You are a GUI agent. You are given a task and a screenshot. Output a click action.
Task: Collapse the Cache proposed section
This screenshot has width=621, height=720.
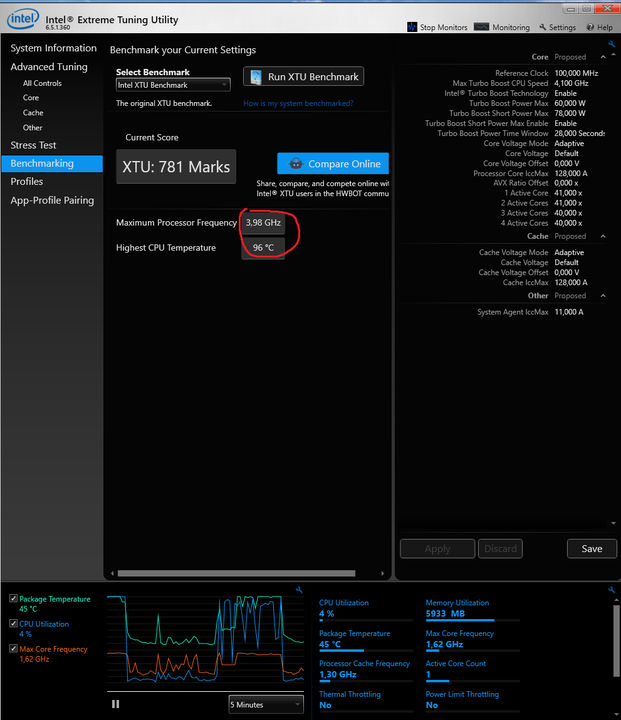coord(603,236)
